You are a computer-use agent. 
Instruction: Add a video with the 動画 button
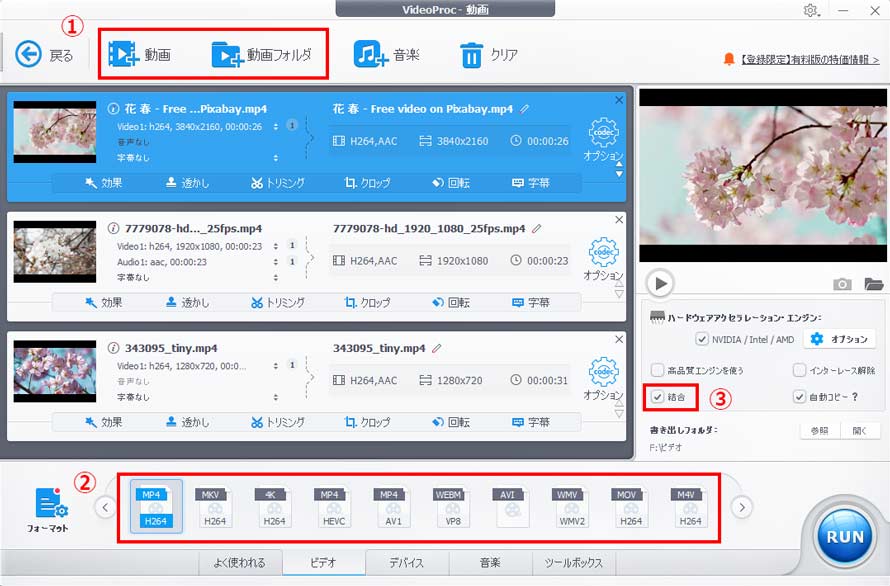140,55
